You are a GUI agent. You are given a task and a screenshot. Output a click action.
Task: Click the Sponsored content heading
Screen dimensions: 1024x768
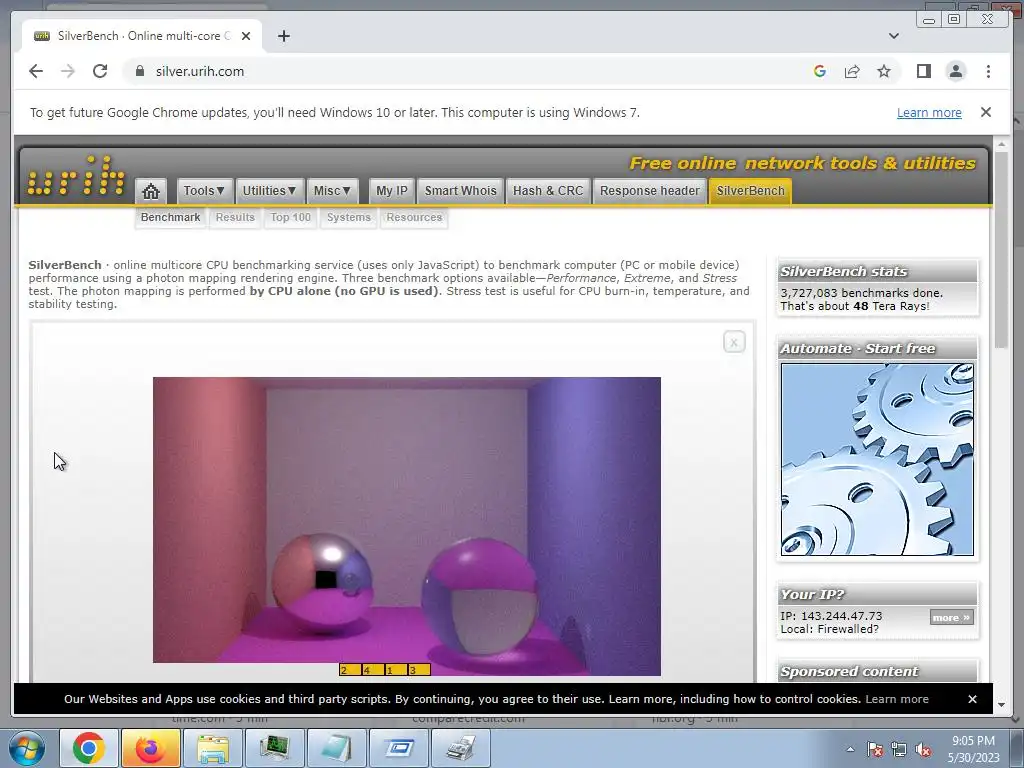point(849,672)
